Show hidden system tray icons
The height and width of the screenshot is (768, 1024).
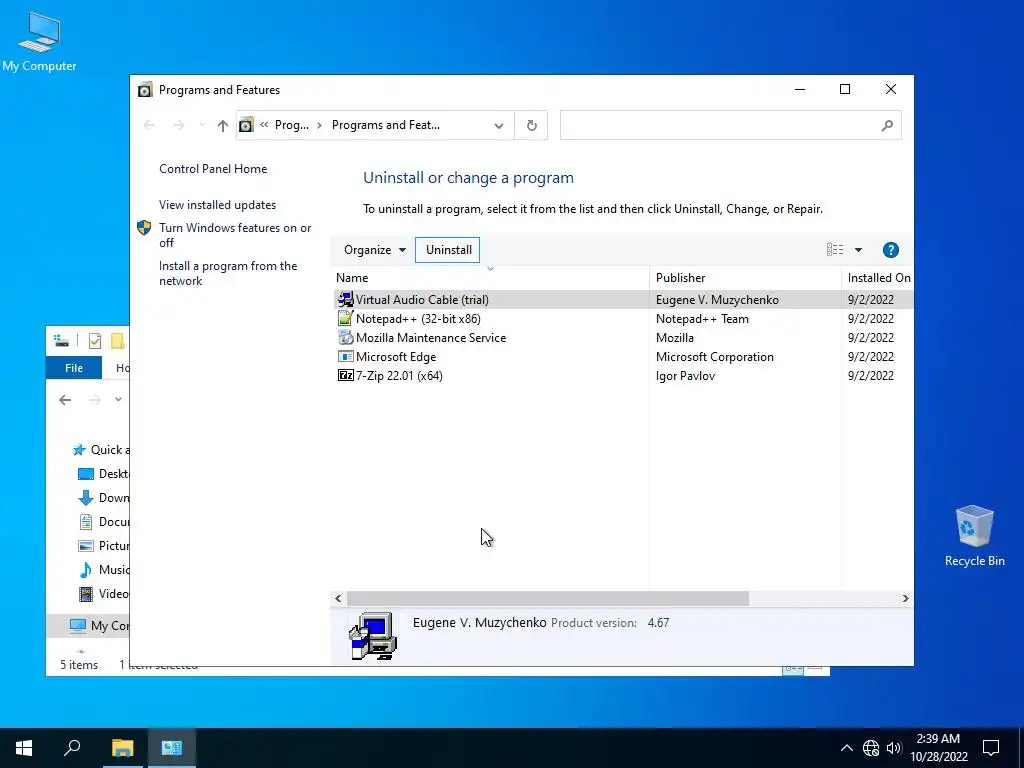pos(846,748)
